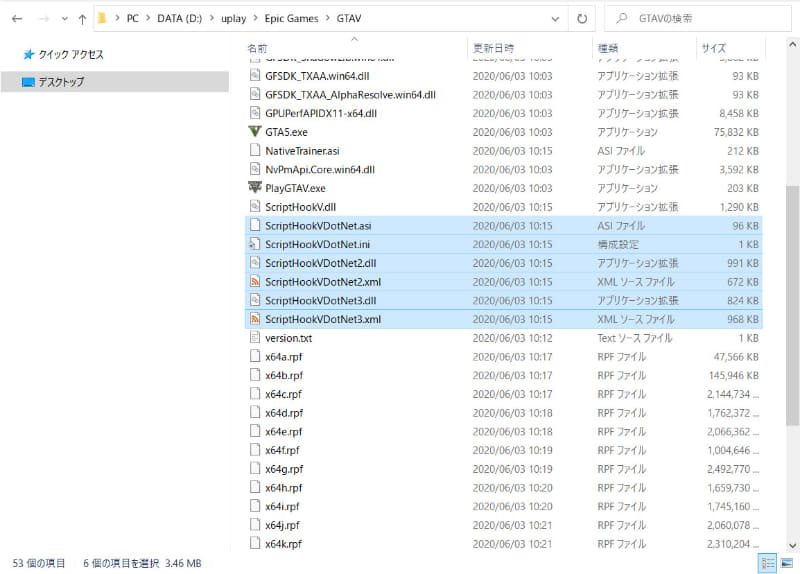
Task: Switch to details view layout
Action: [x=767, y=563]
